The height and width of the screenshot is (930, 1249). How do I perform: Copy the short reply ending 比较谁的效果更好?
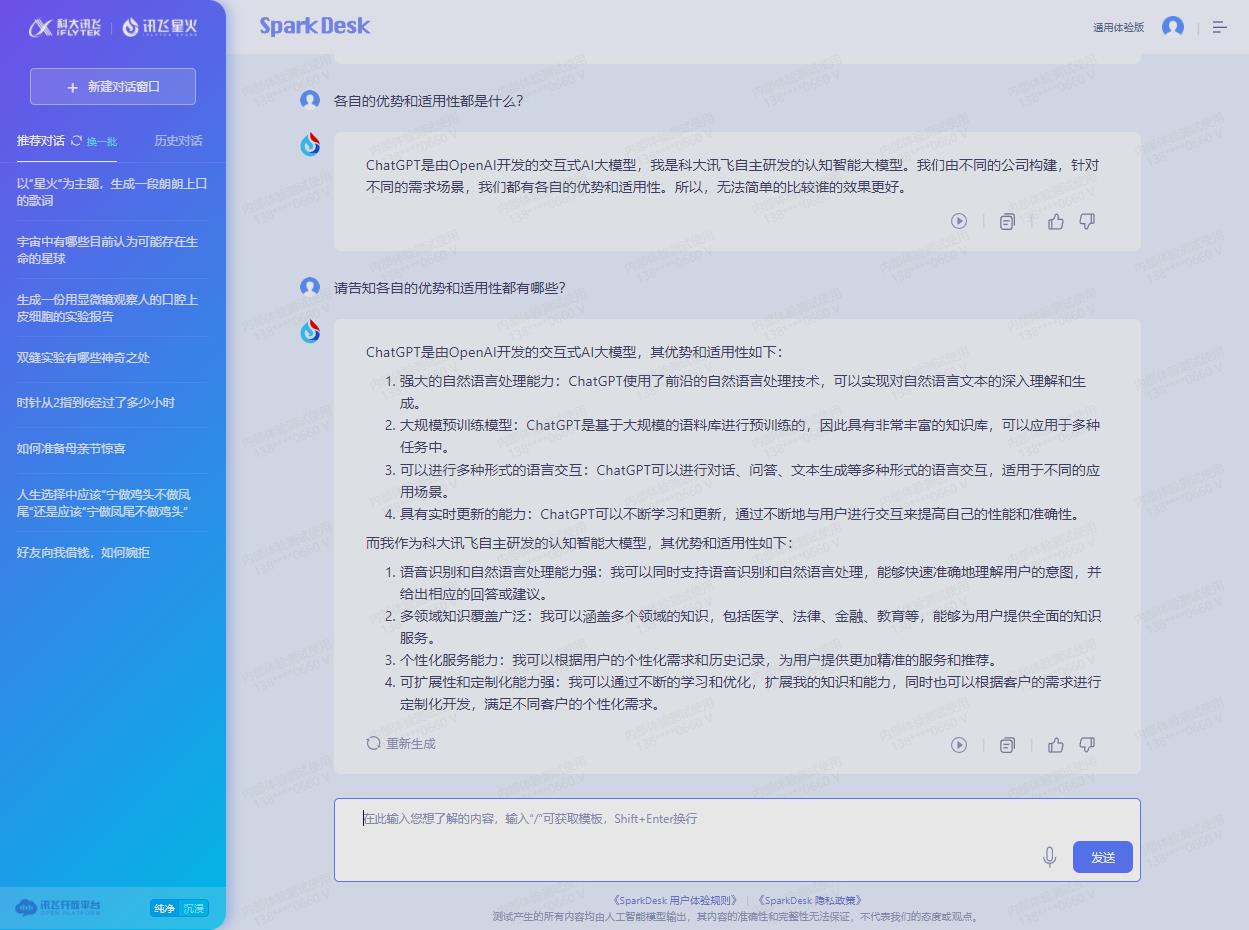pyautogui.click(x=1007, y=221)
